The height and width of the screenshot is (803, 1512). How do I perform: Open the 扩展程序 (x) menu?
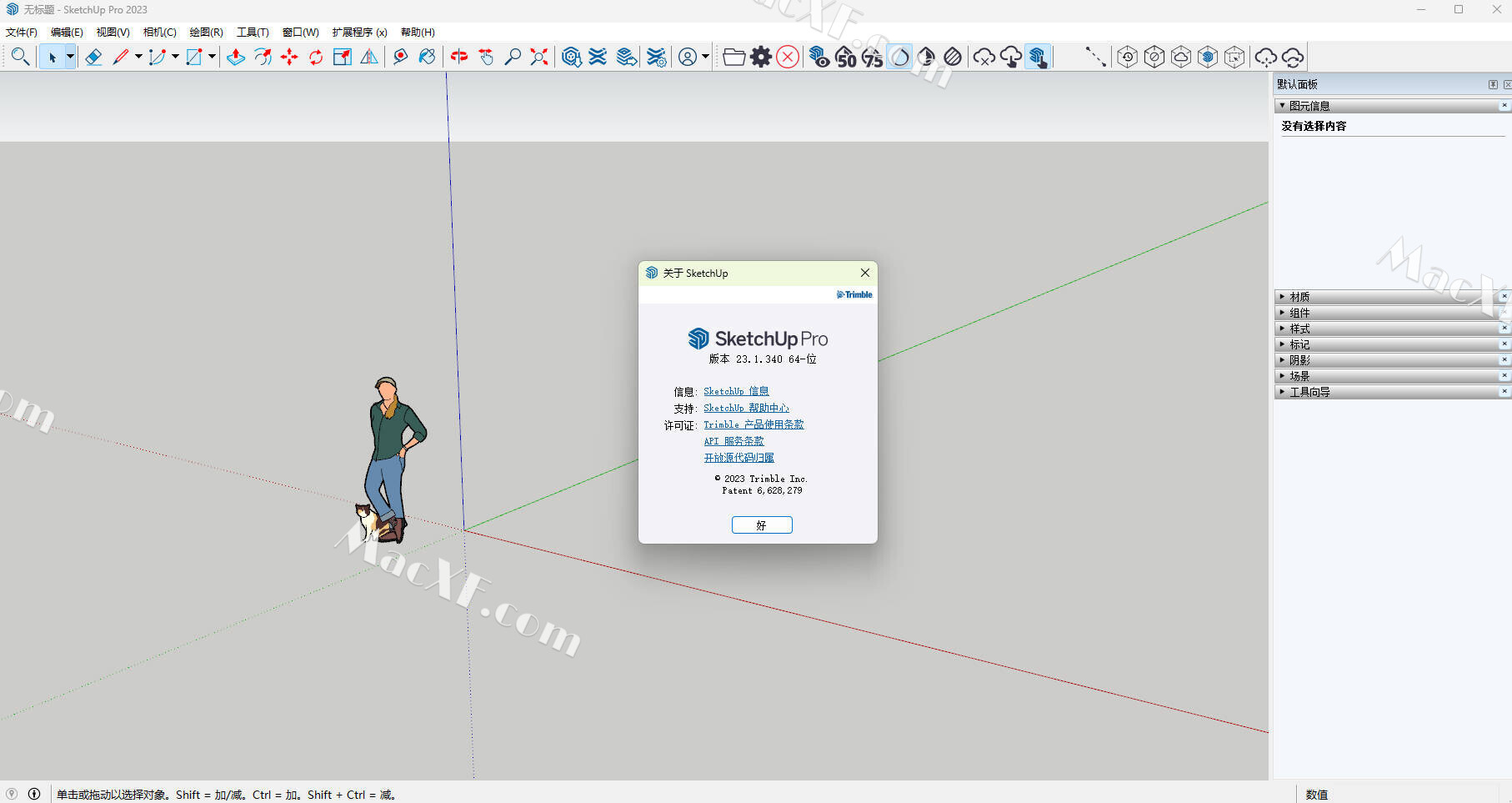click(359, 33)
